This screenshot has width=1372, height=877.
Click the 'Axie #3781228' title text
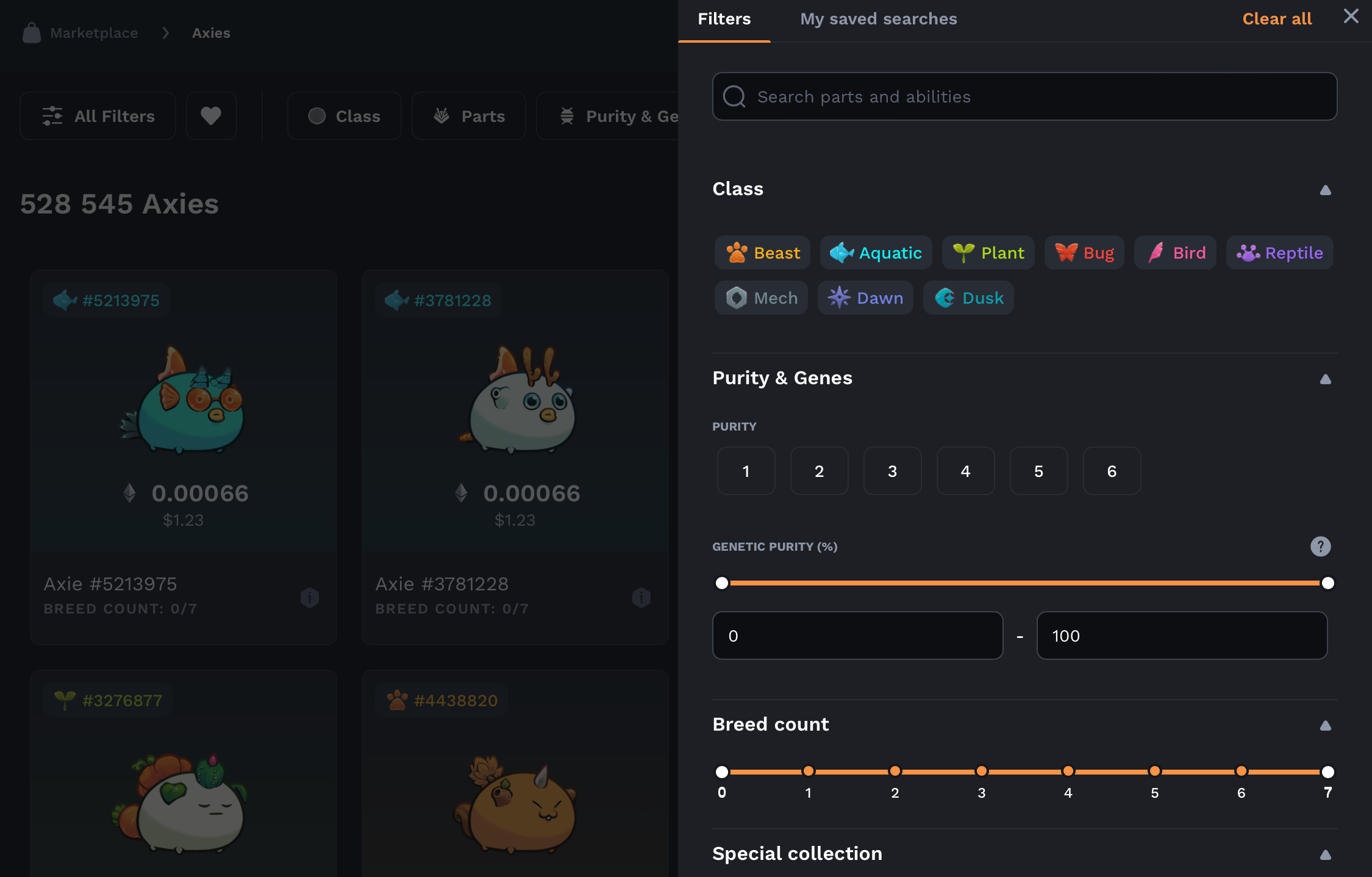click(x=442, y=584)
